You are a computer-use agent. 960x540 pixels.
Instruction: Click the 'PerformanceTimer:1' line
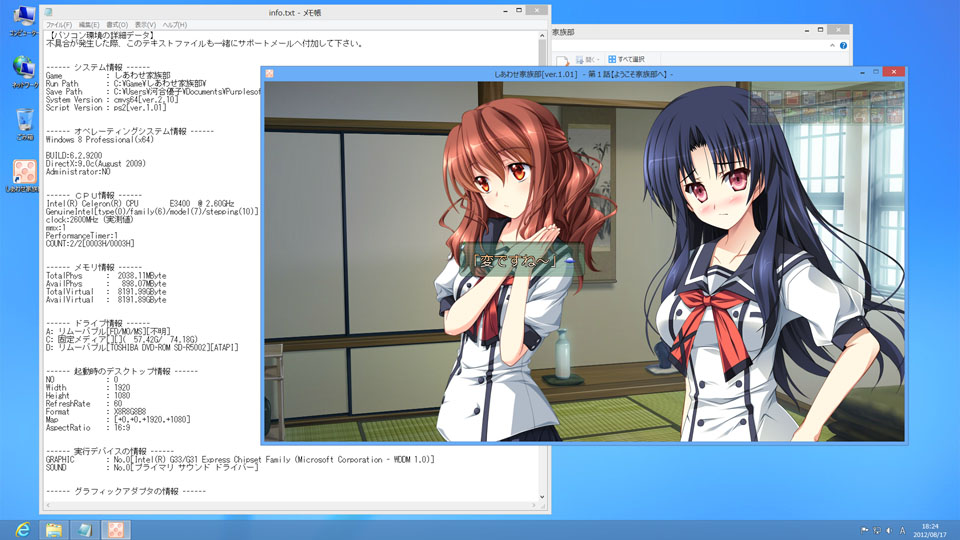pos(82,235)
